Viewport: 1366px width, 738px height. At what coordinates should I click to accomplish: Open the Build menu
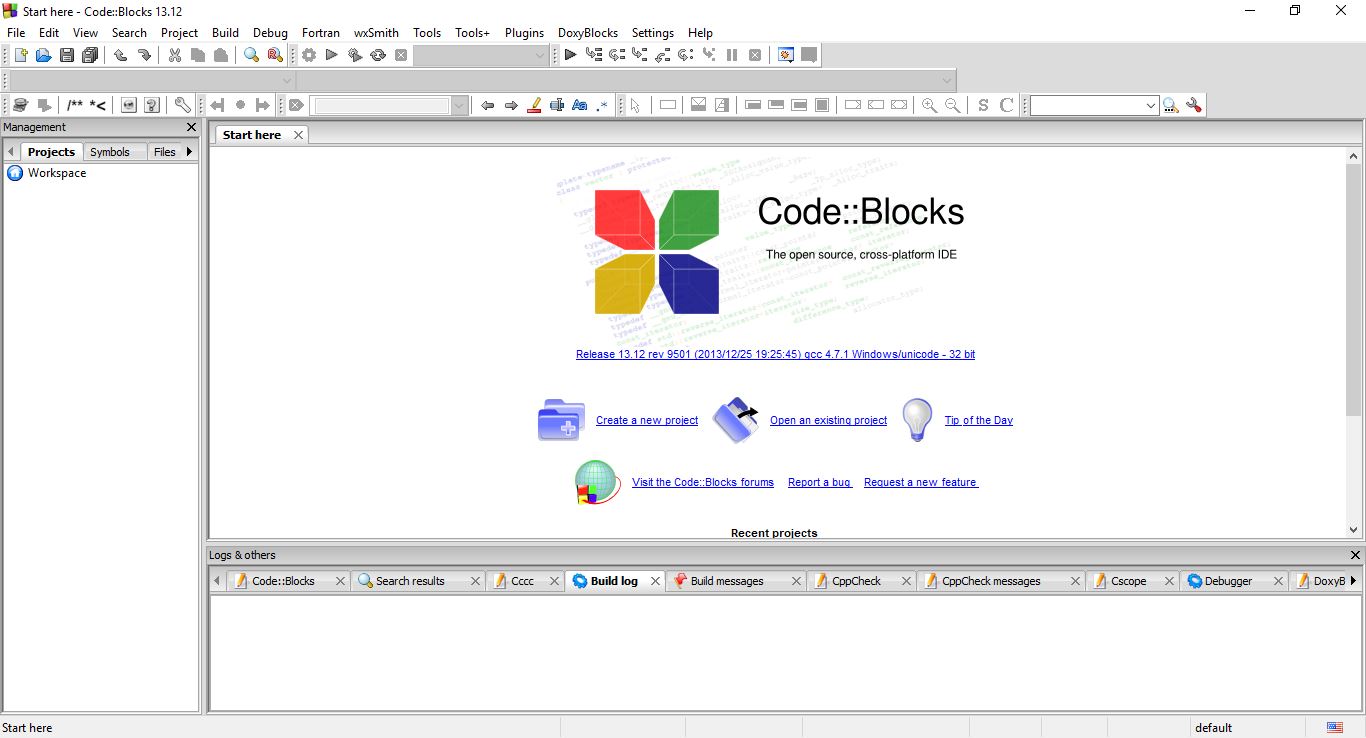[225, 32]
